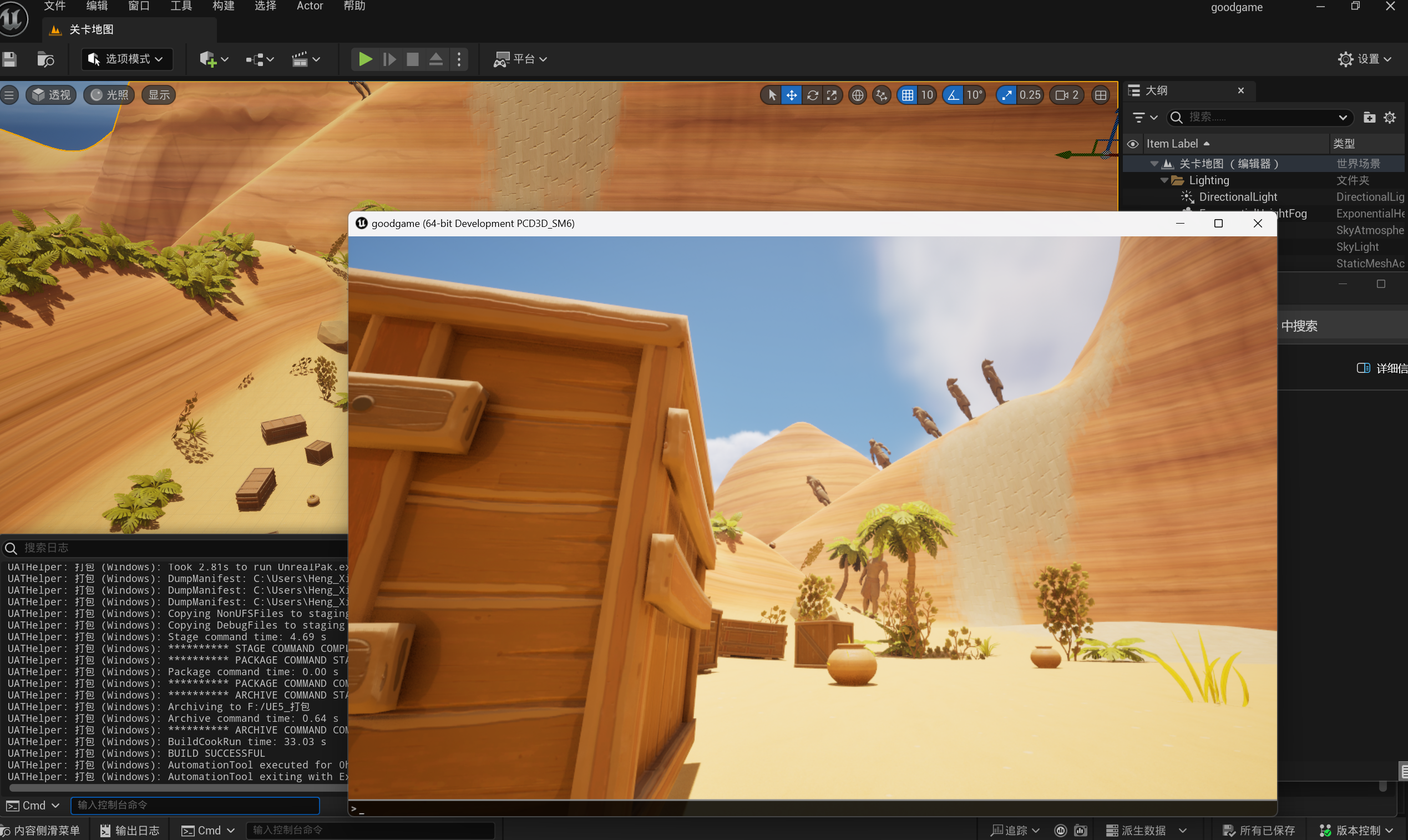Click the green Play button
Screen dimensions: 1408x840
coord(365,59)
